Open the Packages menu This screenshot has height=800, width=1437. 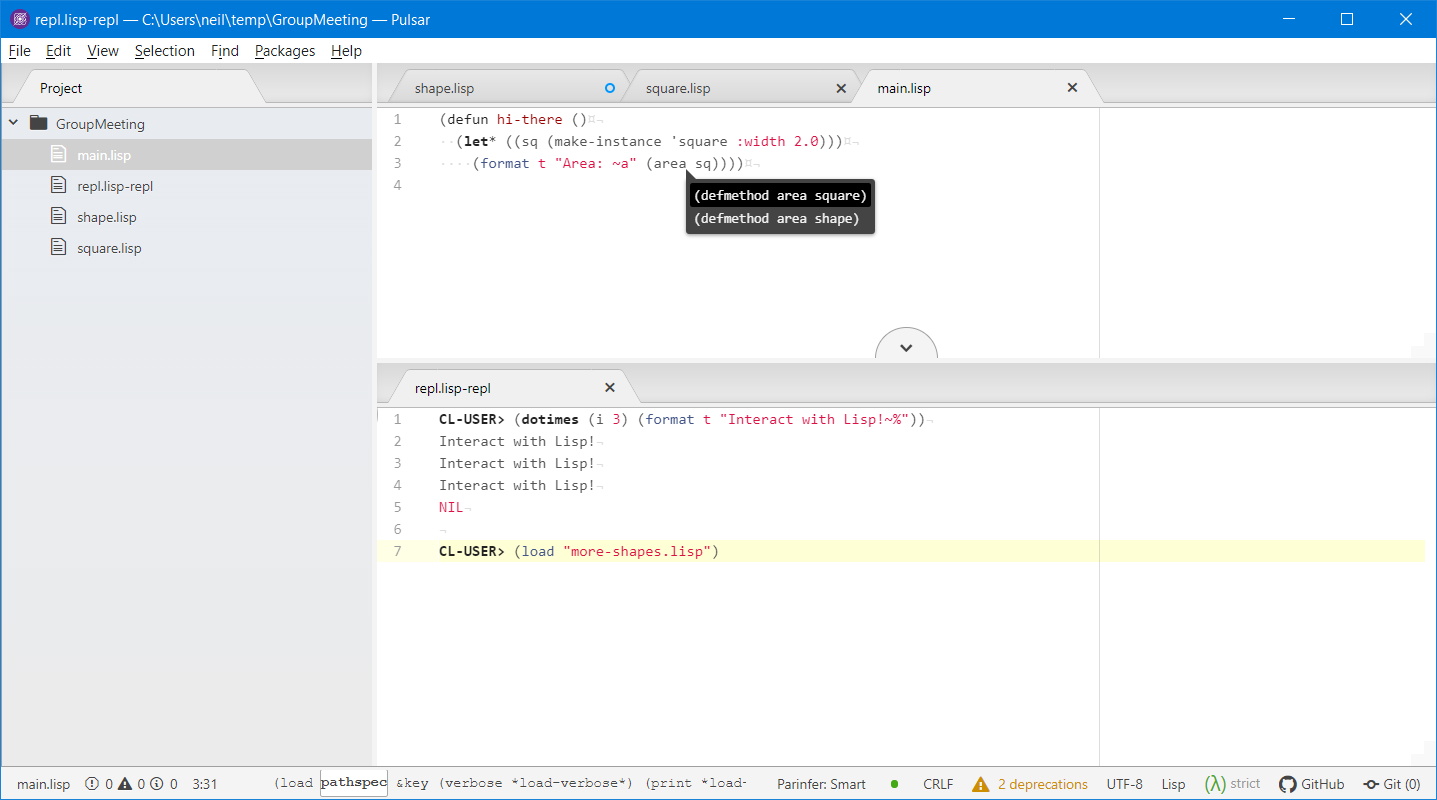pyautogui.click(x=285, y=51)
